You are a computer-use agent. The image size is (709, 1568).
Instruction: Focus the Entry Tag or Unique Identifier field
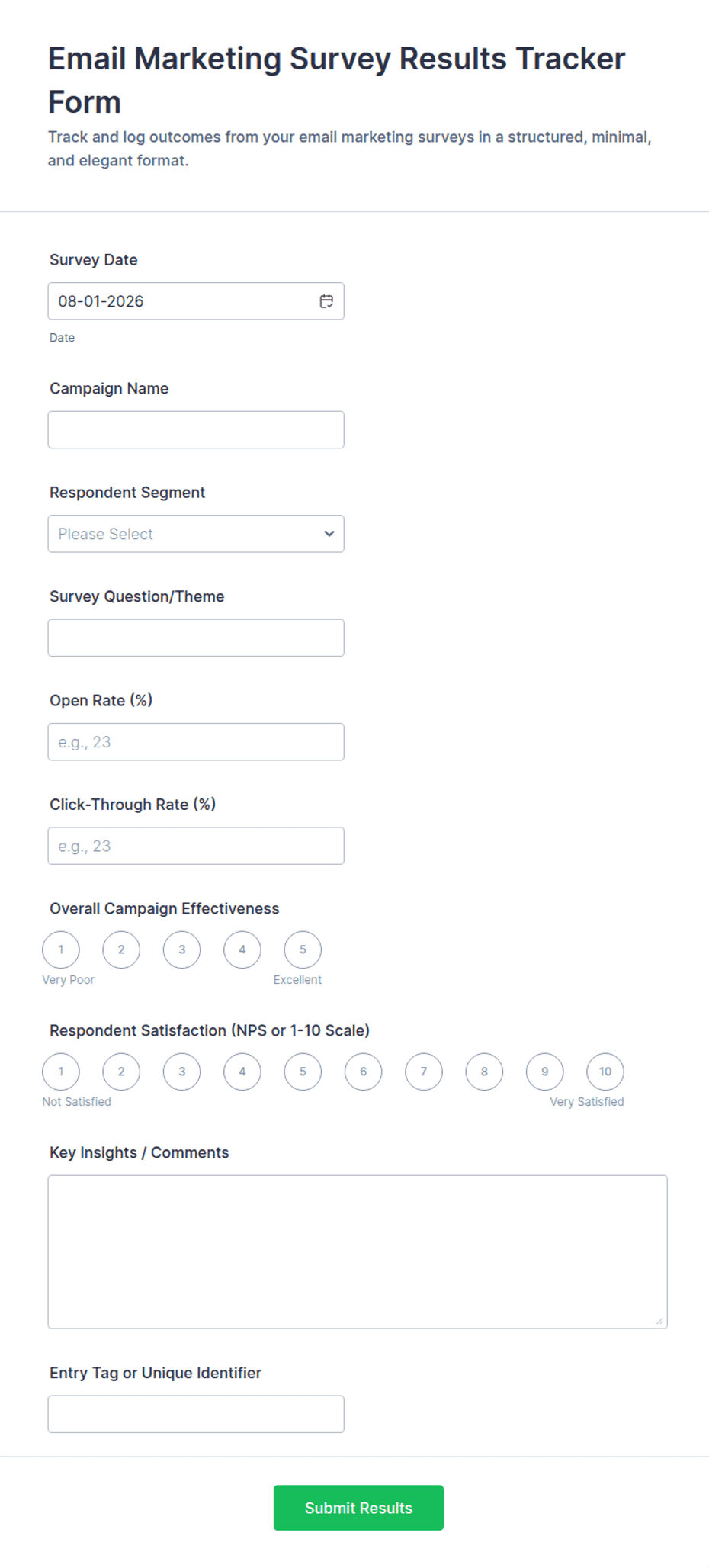point(196,1414)
